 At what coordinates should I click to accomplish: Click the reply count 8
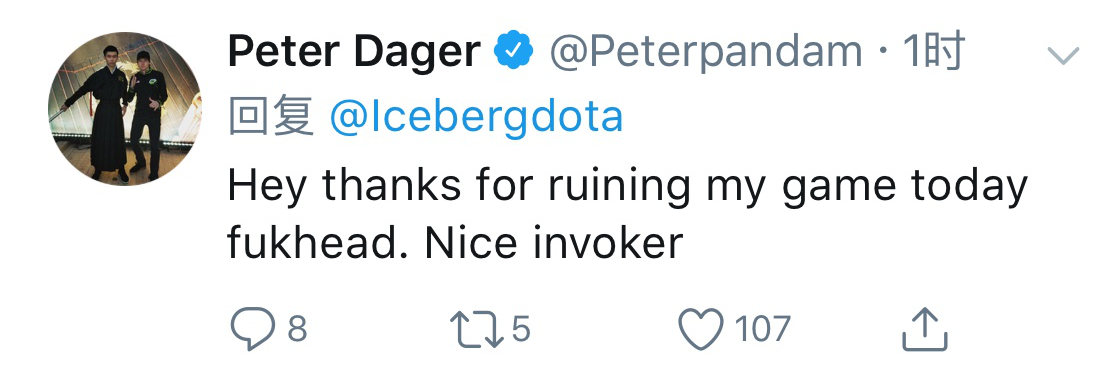298,330
